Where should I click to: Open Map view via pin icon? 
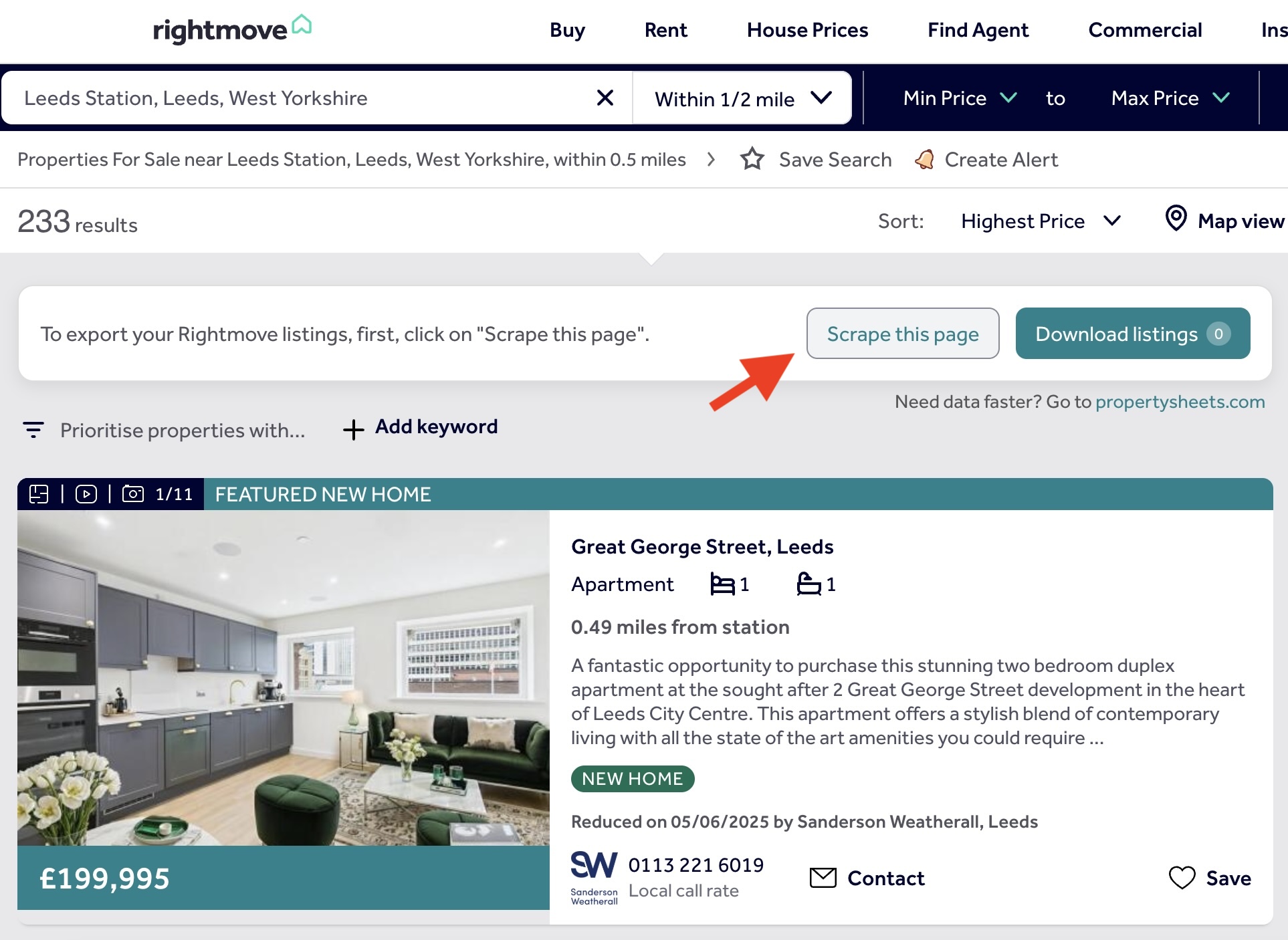[1176, 219]
